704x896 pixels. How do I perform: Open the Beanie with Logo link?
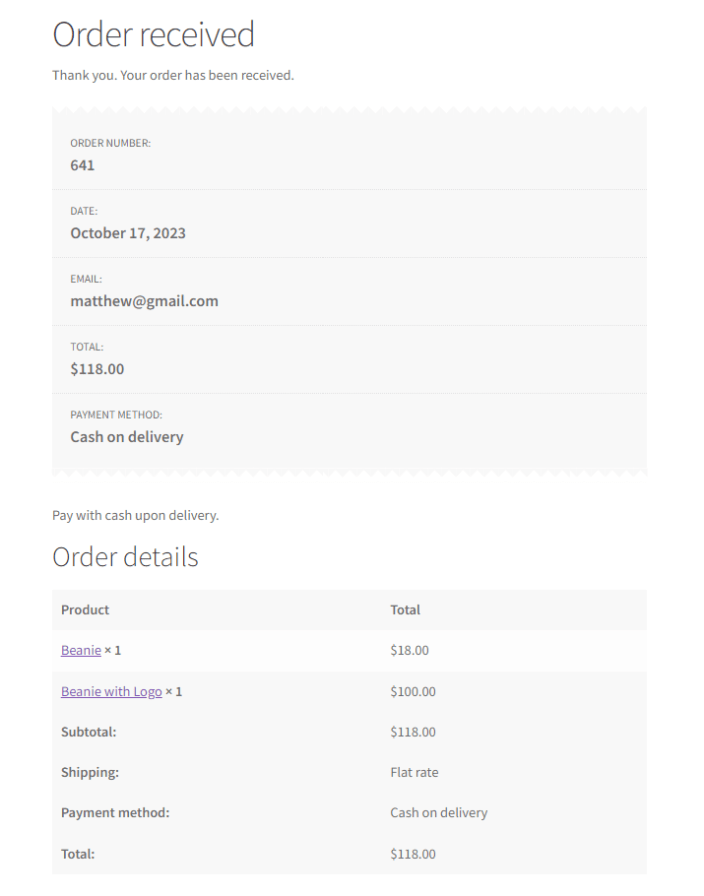click(x=111, y=691)
